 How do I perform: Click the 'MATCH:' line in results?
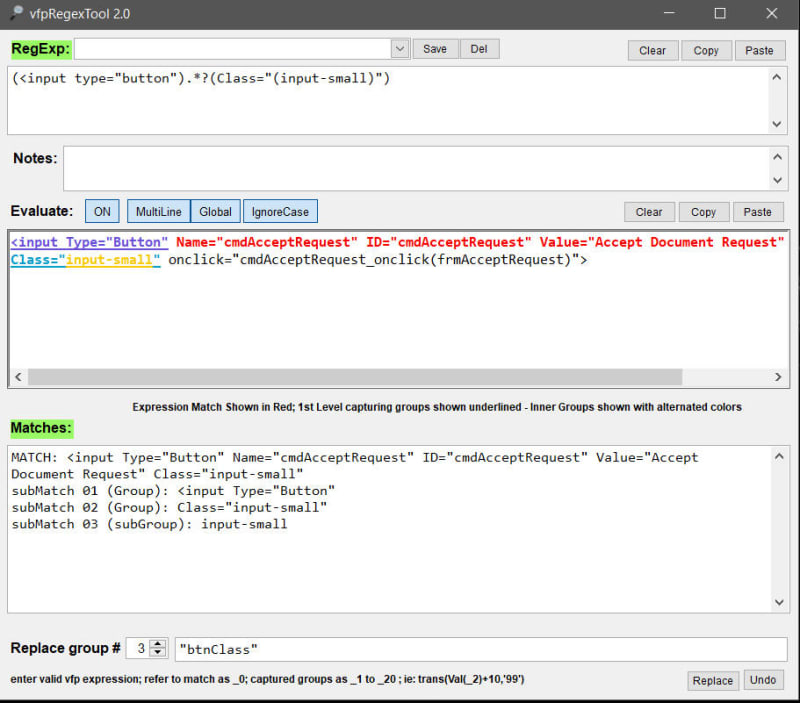[355, 465]
